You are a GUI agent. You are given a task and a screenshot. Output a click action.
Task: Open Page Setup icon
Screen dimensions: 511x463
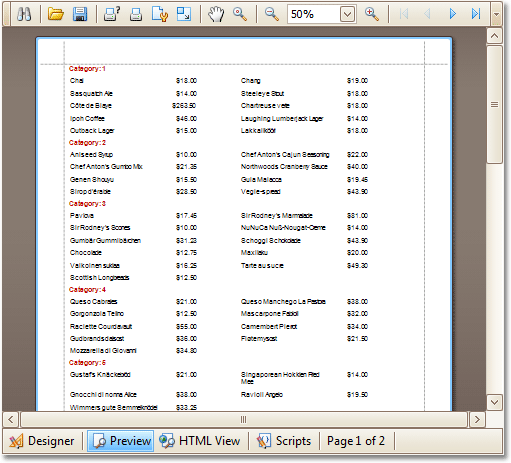(160, 14)
